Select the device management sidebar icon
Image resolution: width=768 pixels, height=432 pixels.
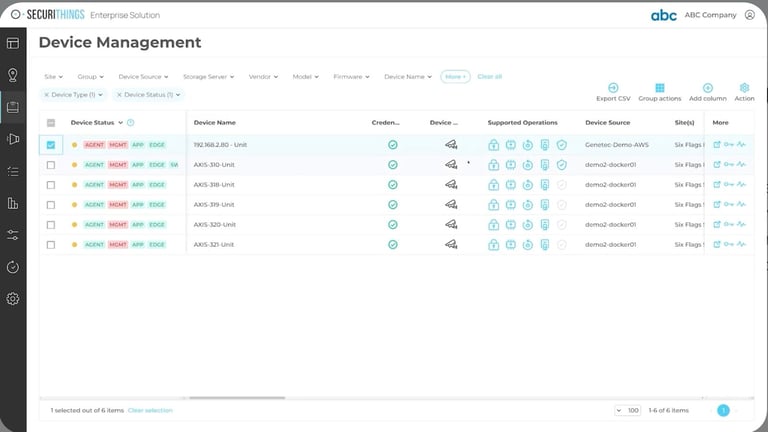[x=13, y=107]
